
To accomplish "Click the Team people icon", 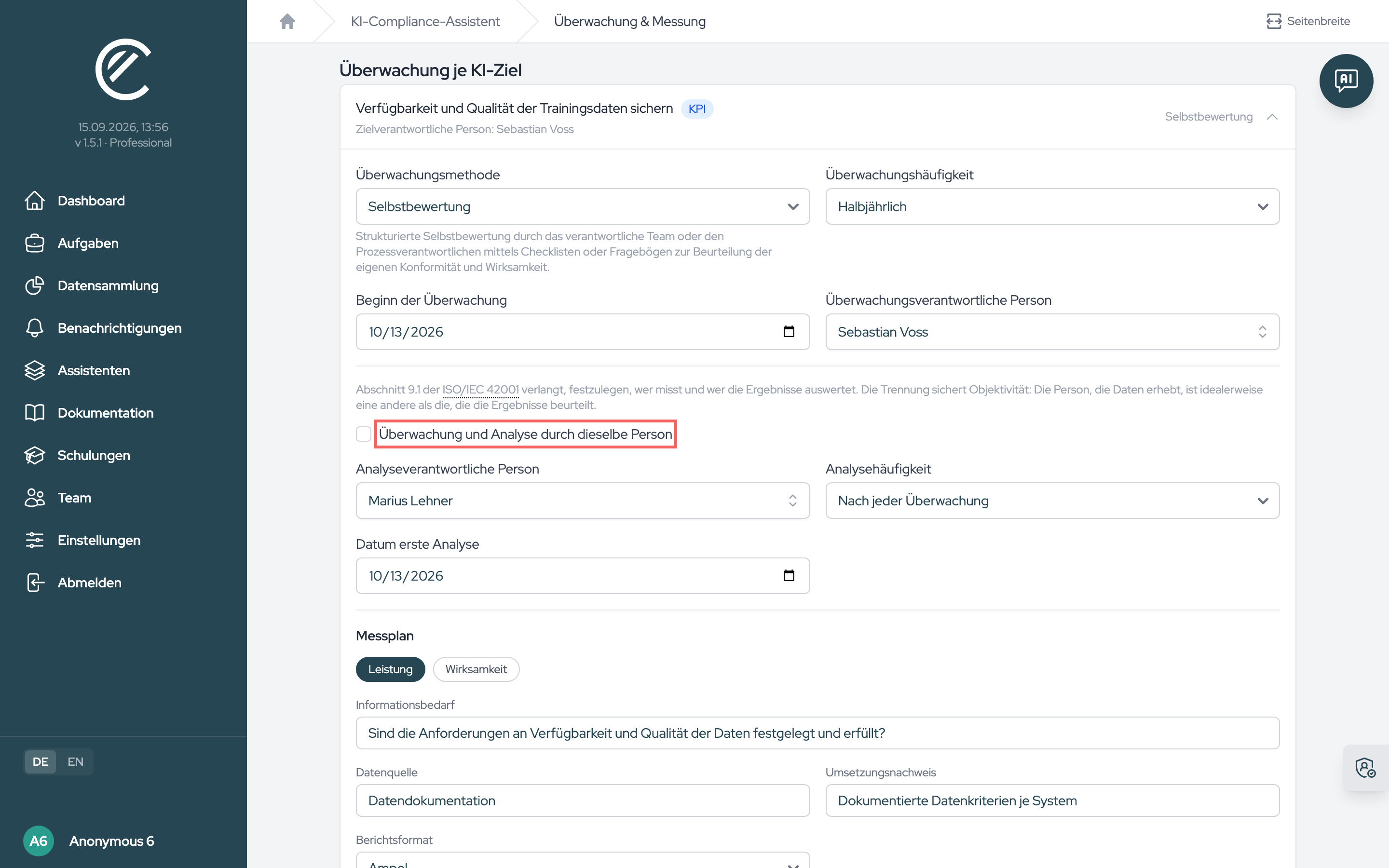I will point(34,498).
